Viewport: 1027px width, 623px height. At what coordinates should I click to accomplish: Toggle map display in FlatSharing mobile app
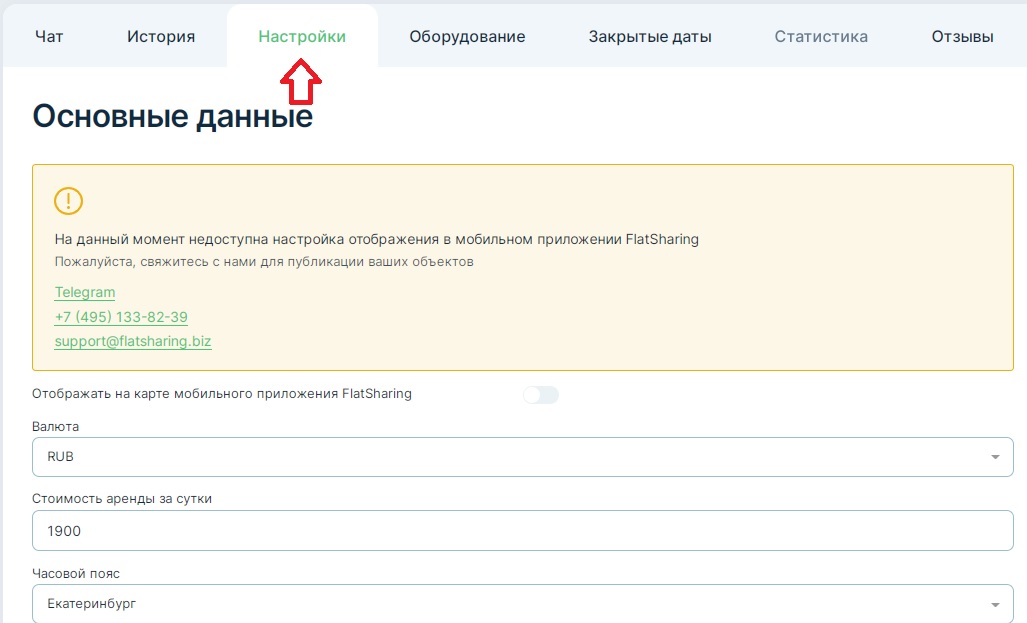pyautogui.click(x=540, y=395)
